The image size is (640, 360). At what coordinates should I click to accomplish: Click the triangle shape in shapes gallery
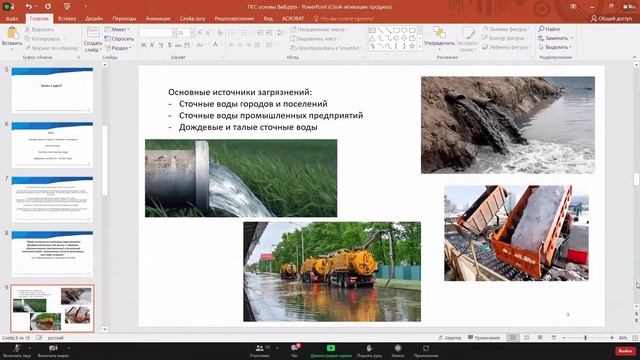coord(372,38)
